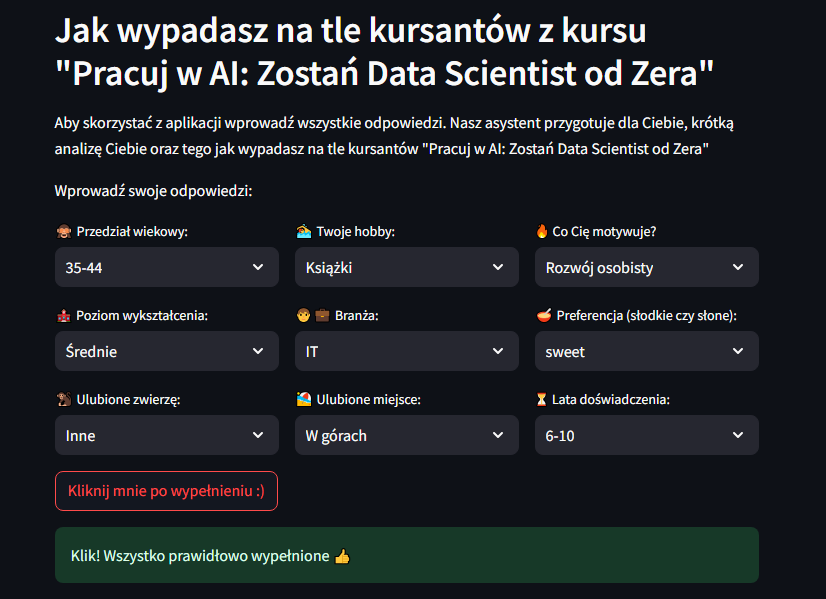
Task: Open the Poziom wykształcenia dropdown showing Średnie
Action: 166,350
